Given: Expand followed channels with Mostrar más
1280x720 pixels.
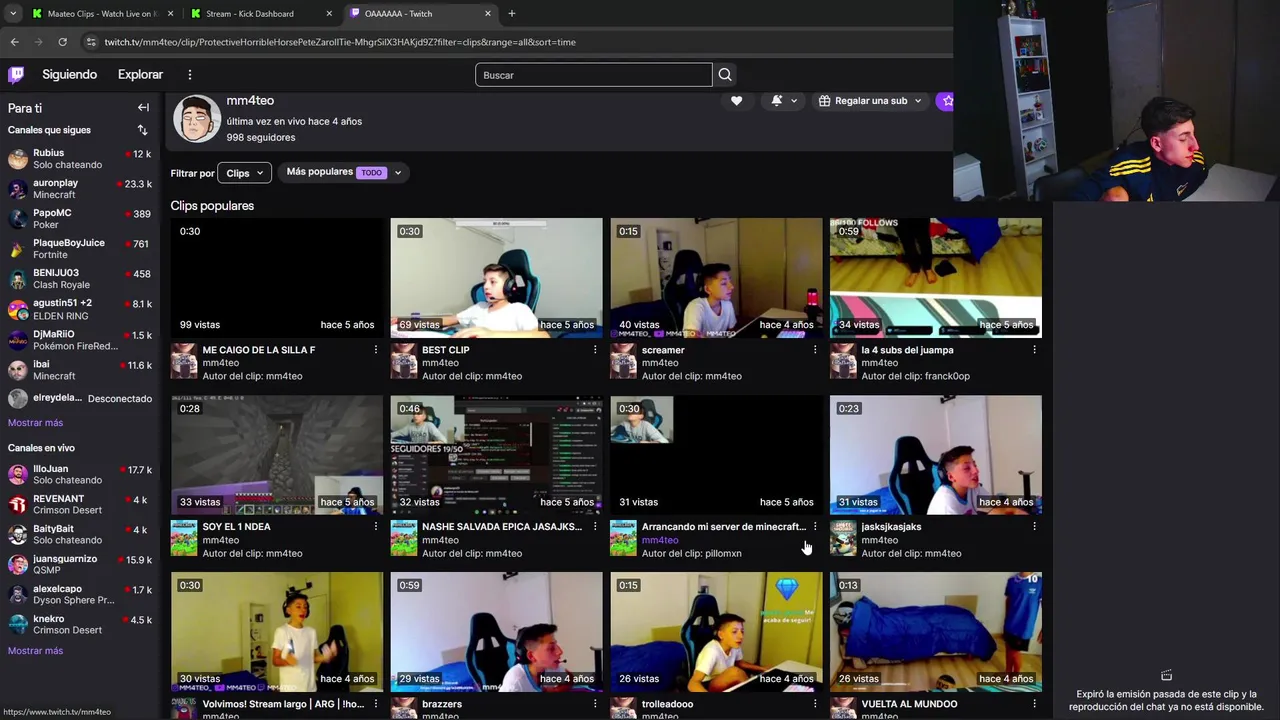Looking at the screenshot, I should 35,423.
